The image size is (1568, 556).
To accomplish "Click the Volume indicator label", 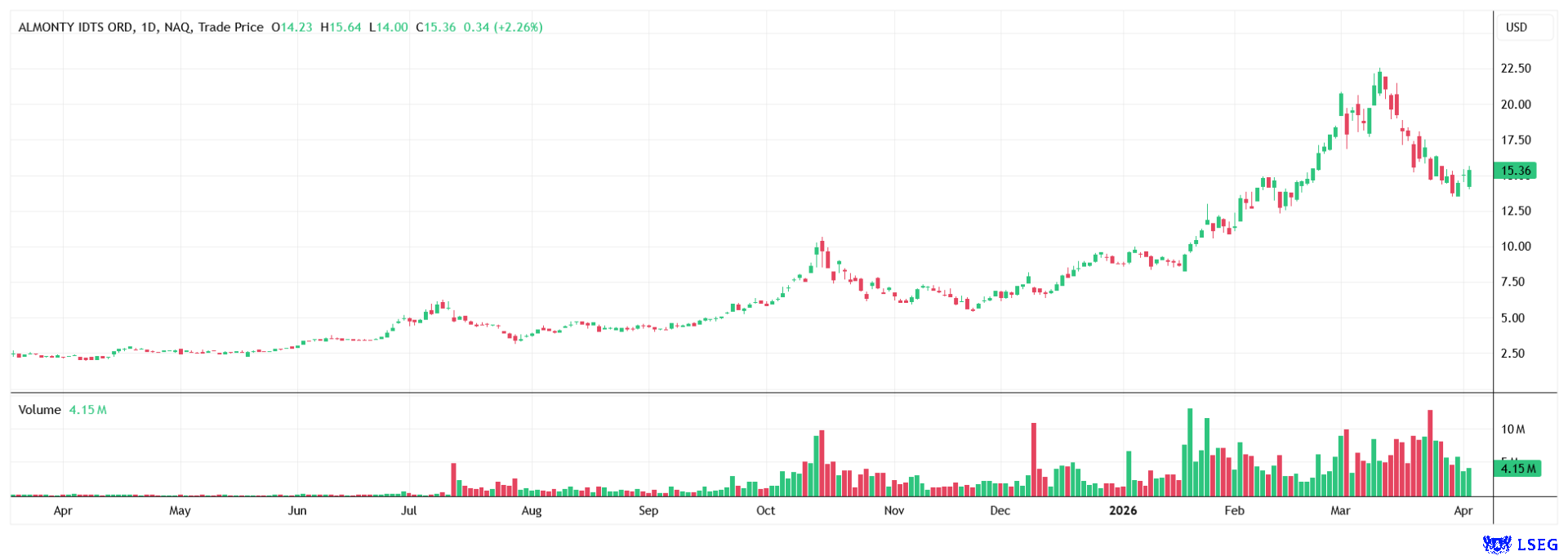I will [x=39, y=410].
